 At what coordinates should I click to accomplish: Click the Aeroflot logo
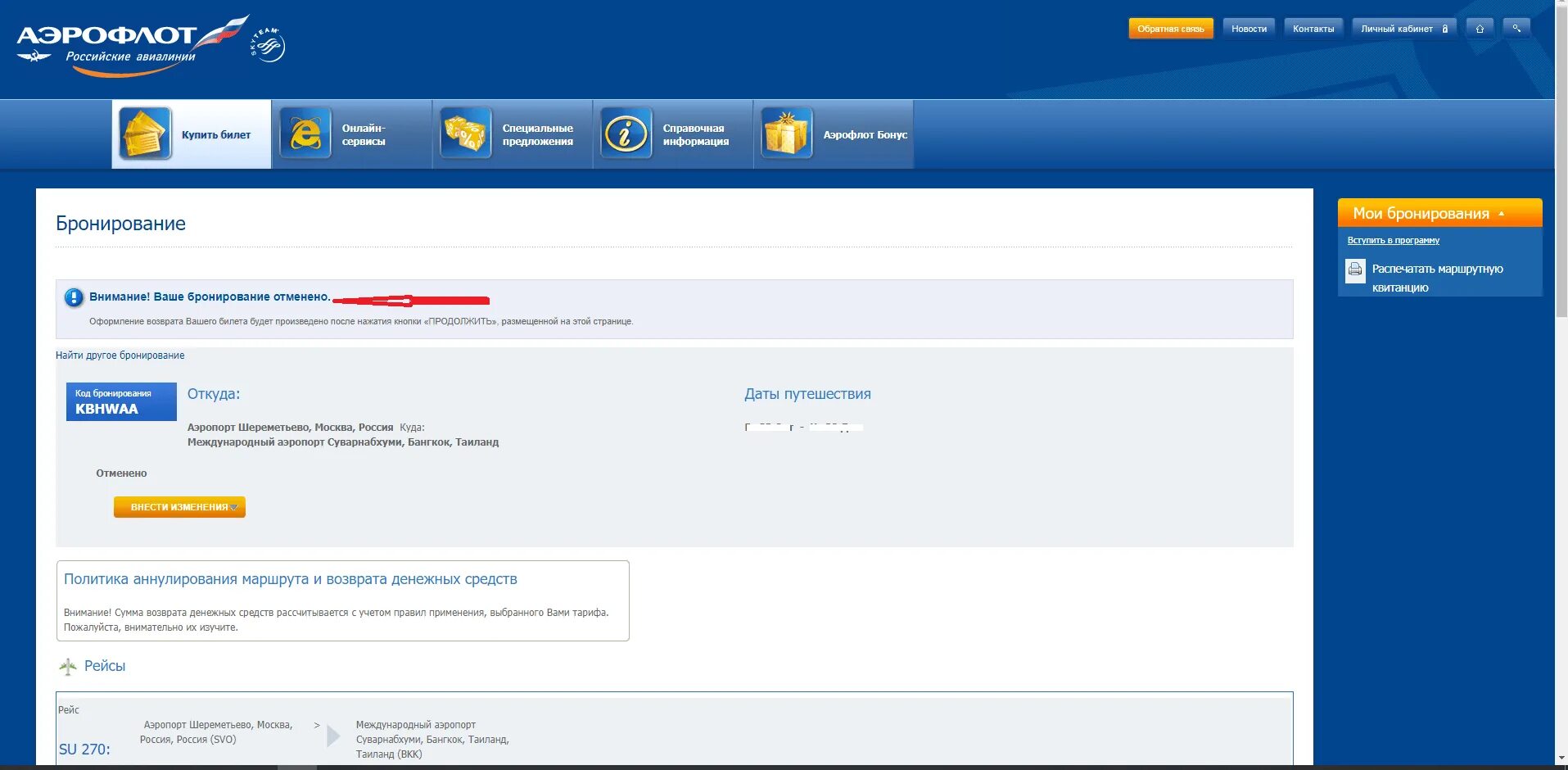(132, 46)
